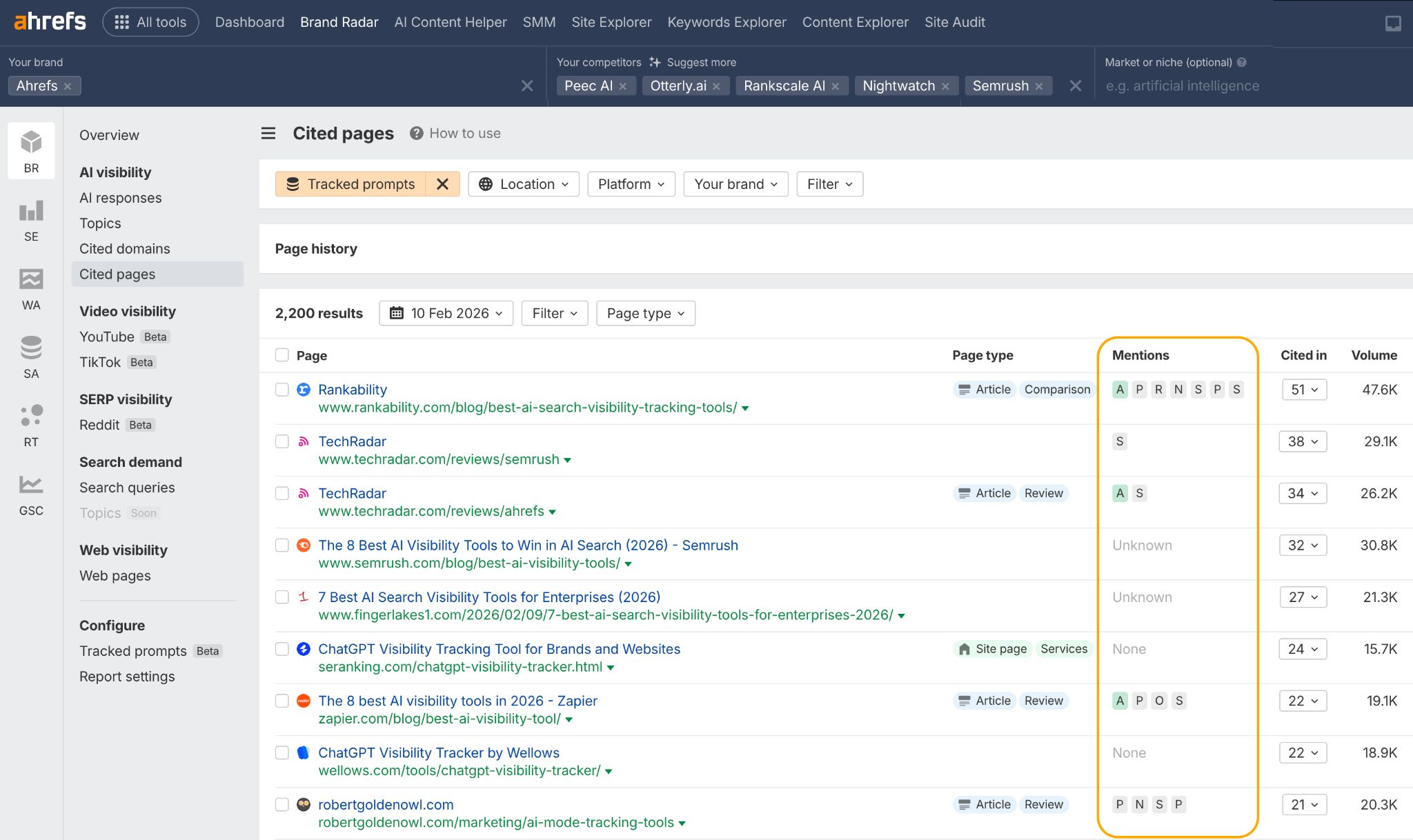Toggle the select-all checkbox in Page header

click(281, 354)
